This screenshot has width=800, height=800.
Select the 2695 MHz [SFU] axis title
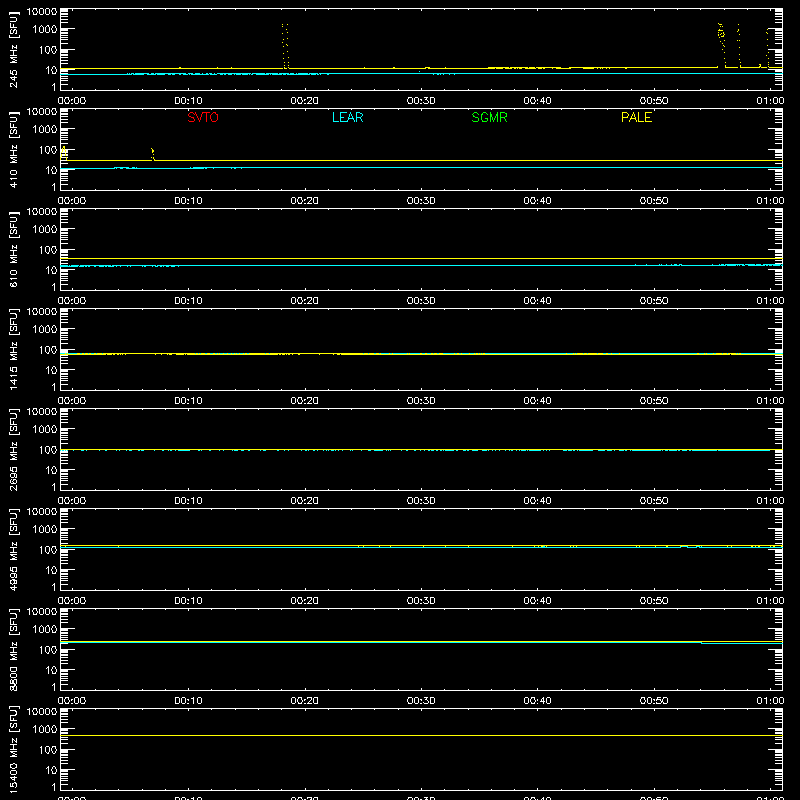(x=13, y=449)
